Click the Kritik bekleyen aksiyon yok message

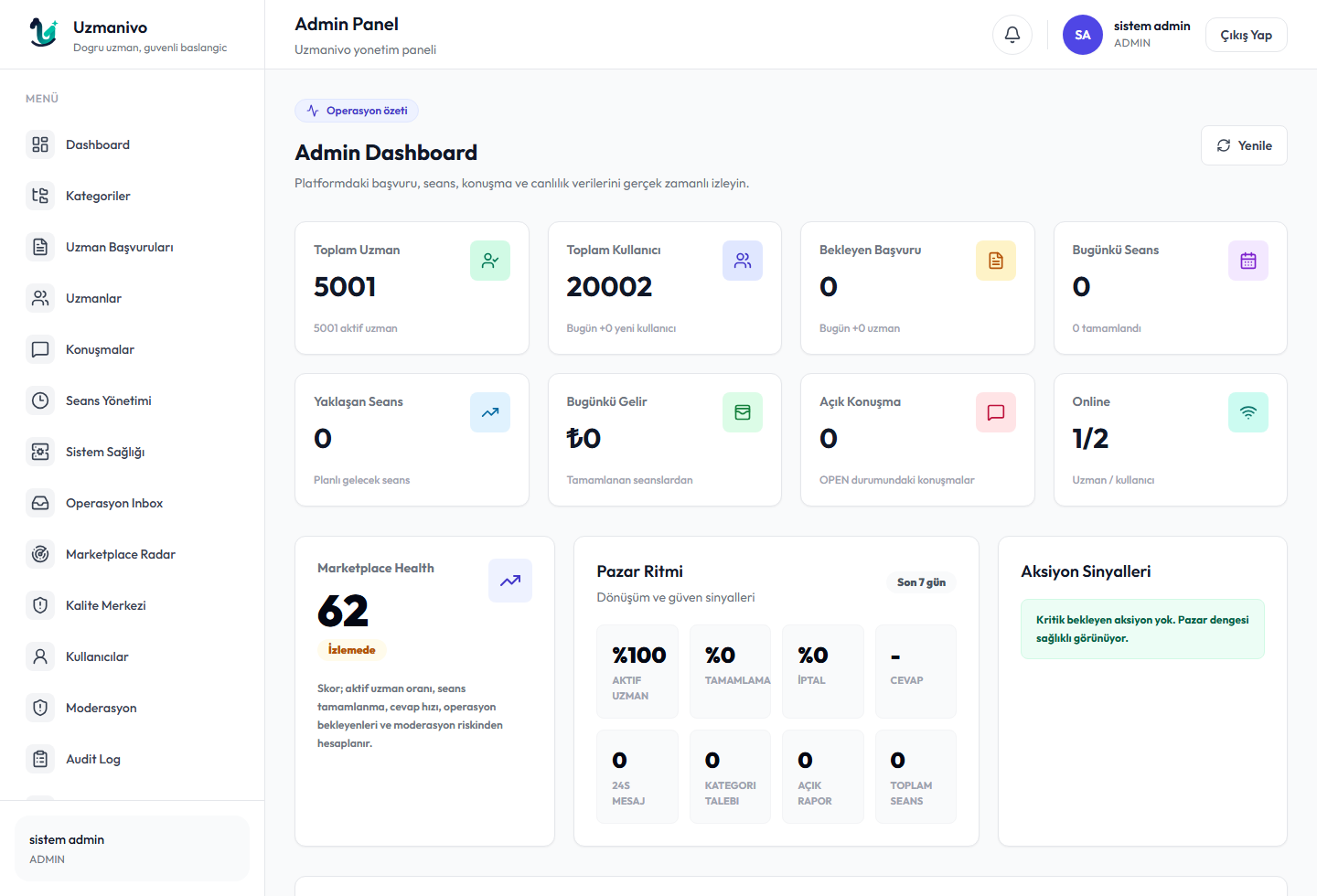(1142, 629)
